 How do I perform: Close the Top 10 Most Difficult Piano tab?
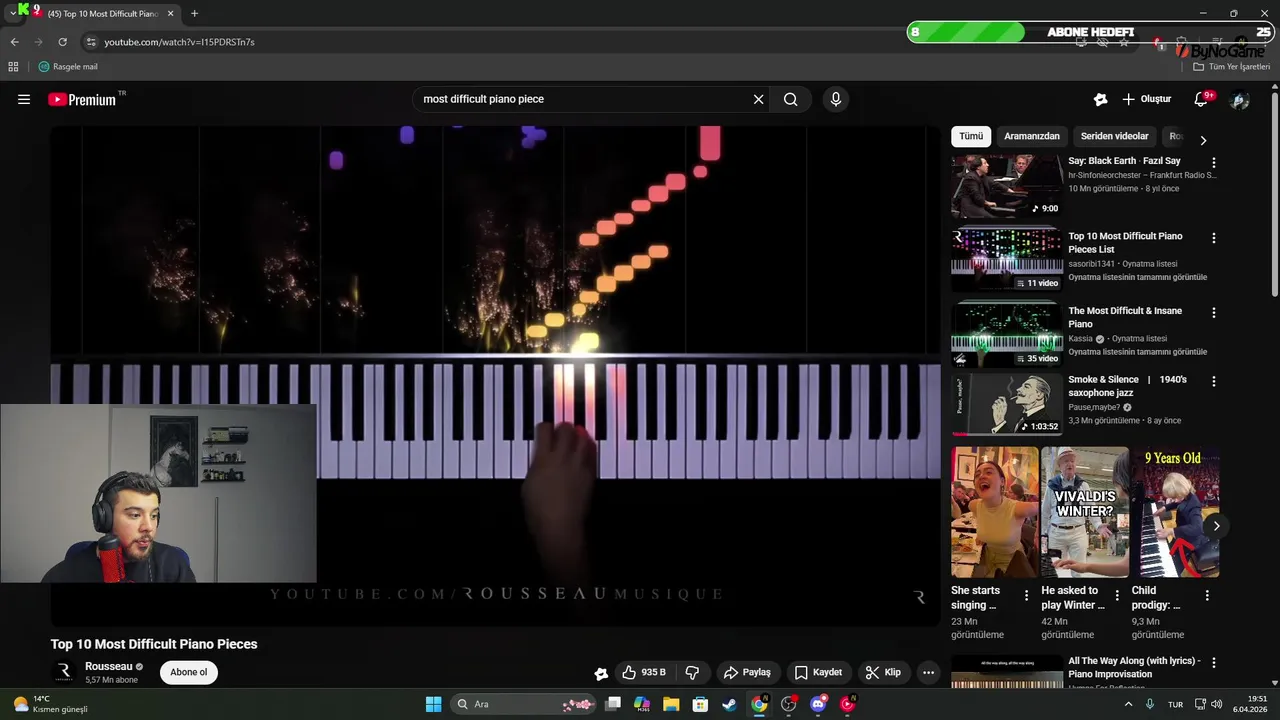tap(171, 14)
